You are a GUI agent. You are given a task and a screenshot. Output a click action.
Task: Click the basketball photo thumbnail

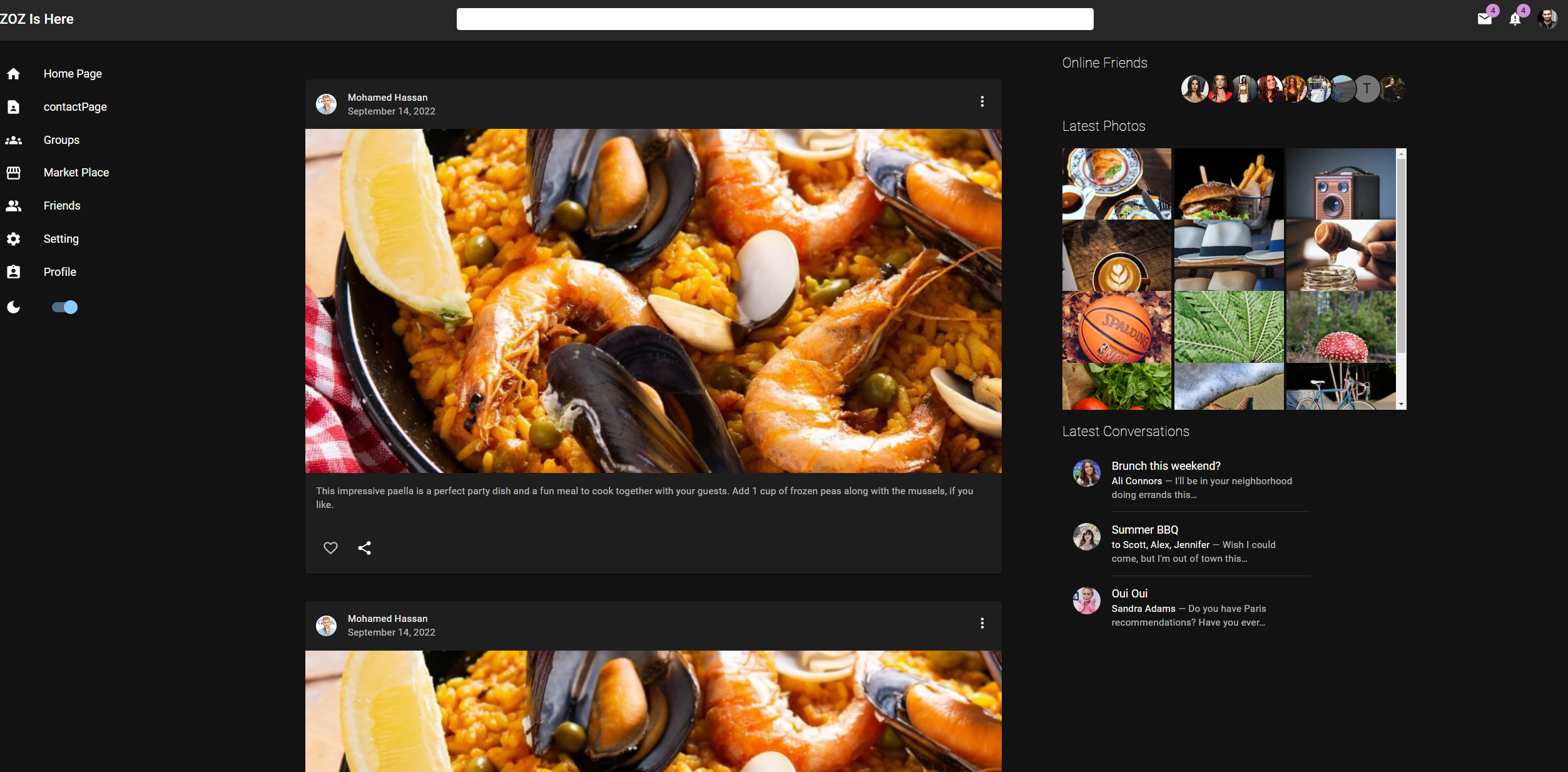[1116, 327]
